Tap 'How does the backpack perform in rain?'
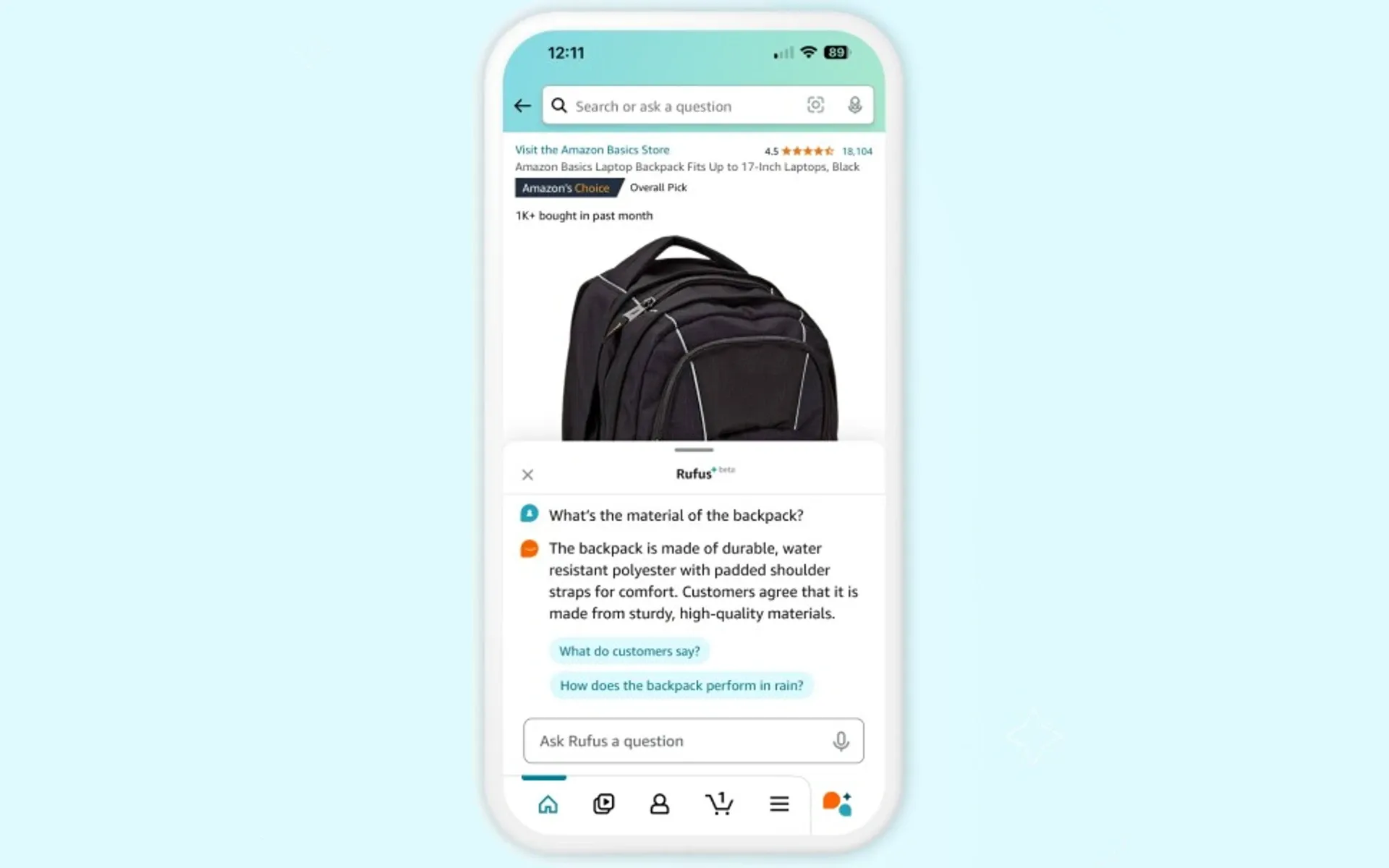Screen dimensions: 1389x868 [x=681, y=685]
